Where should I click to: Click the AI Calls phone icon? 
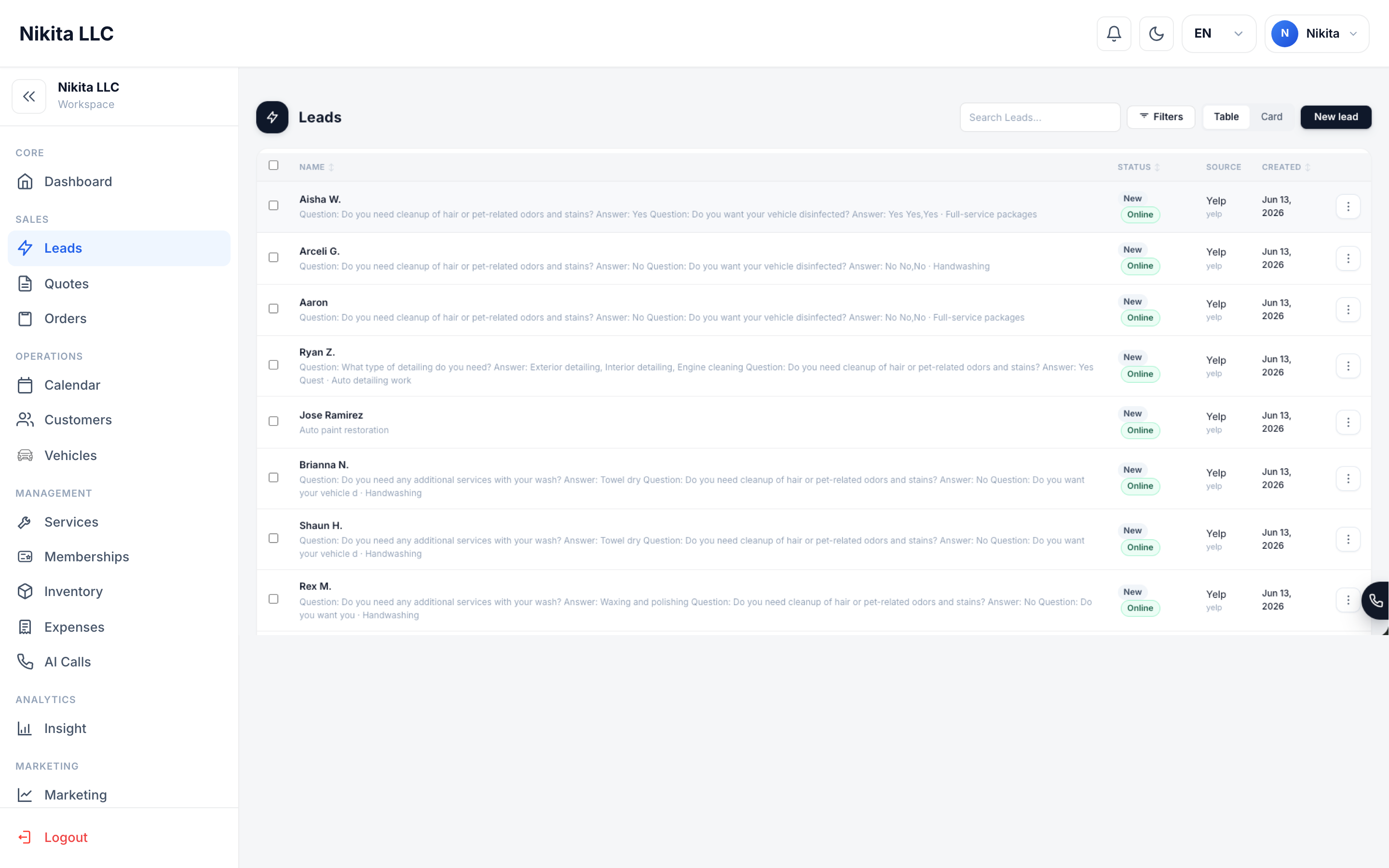(25, 662)
